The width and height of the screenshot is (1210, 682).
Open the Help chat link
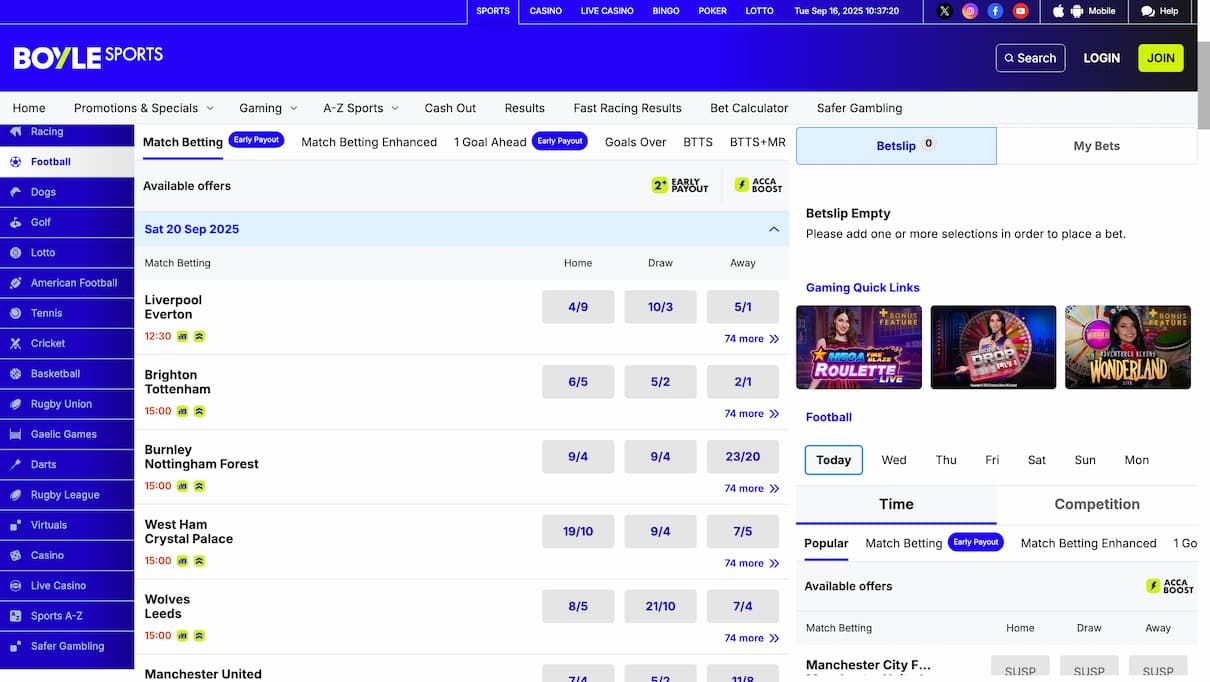1160,11
